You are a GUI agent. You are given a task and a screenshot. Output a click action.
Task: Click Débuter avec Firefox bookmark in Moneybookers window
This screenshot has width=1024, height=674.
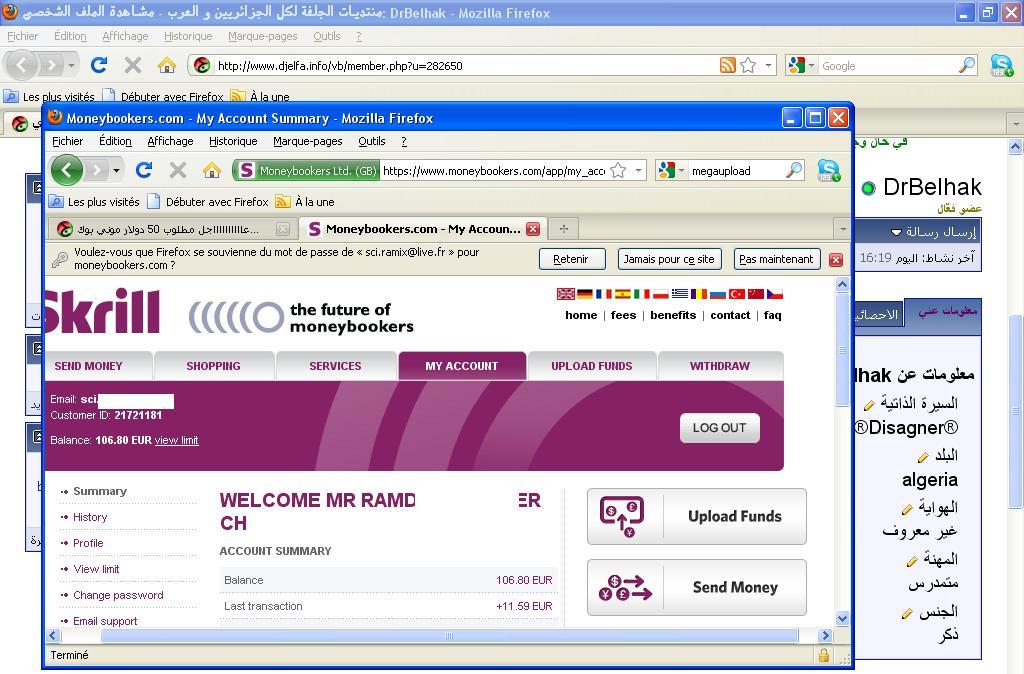point(208,202)
